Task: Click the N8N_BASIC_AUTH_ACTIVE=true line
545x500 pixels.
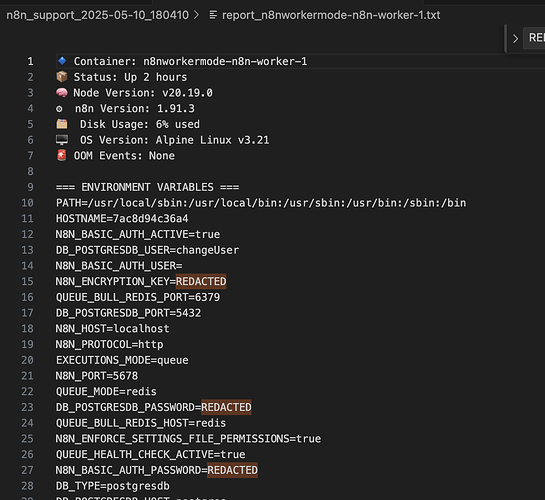Action: pos(138,234)
